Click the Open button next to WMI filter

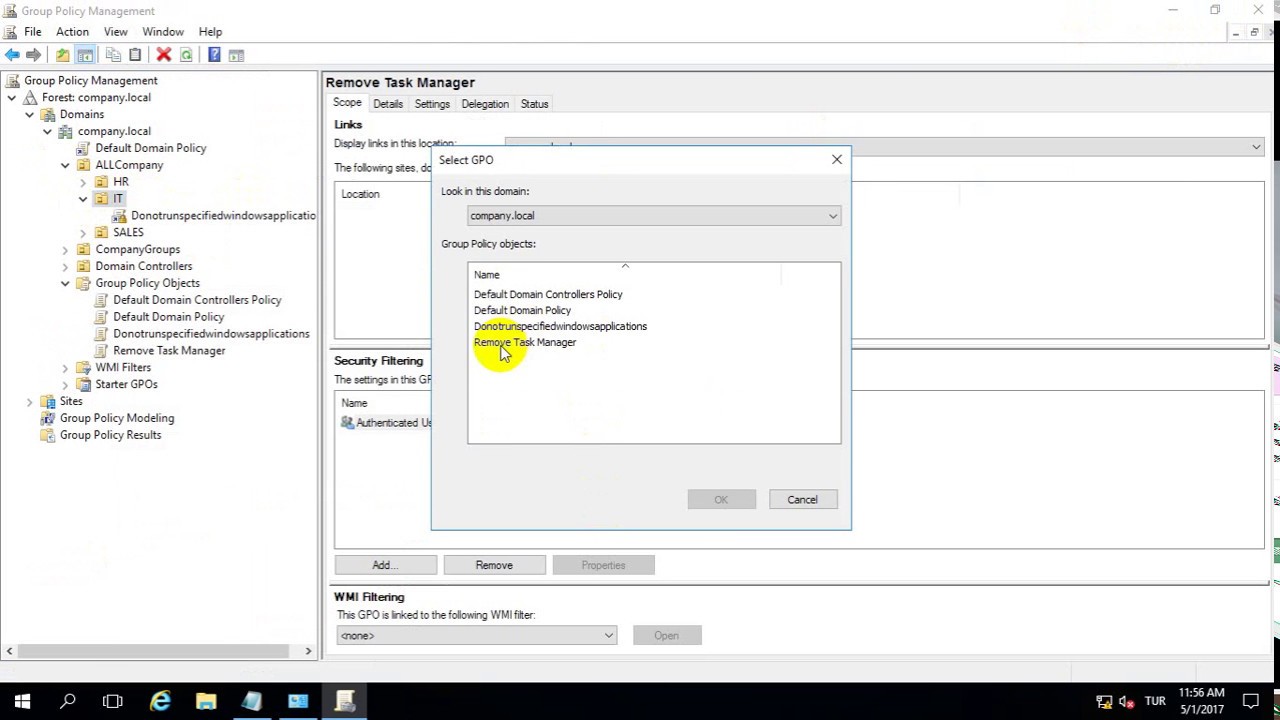(667, 636)
